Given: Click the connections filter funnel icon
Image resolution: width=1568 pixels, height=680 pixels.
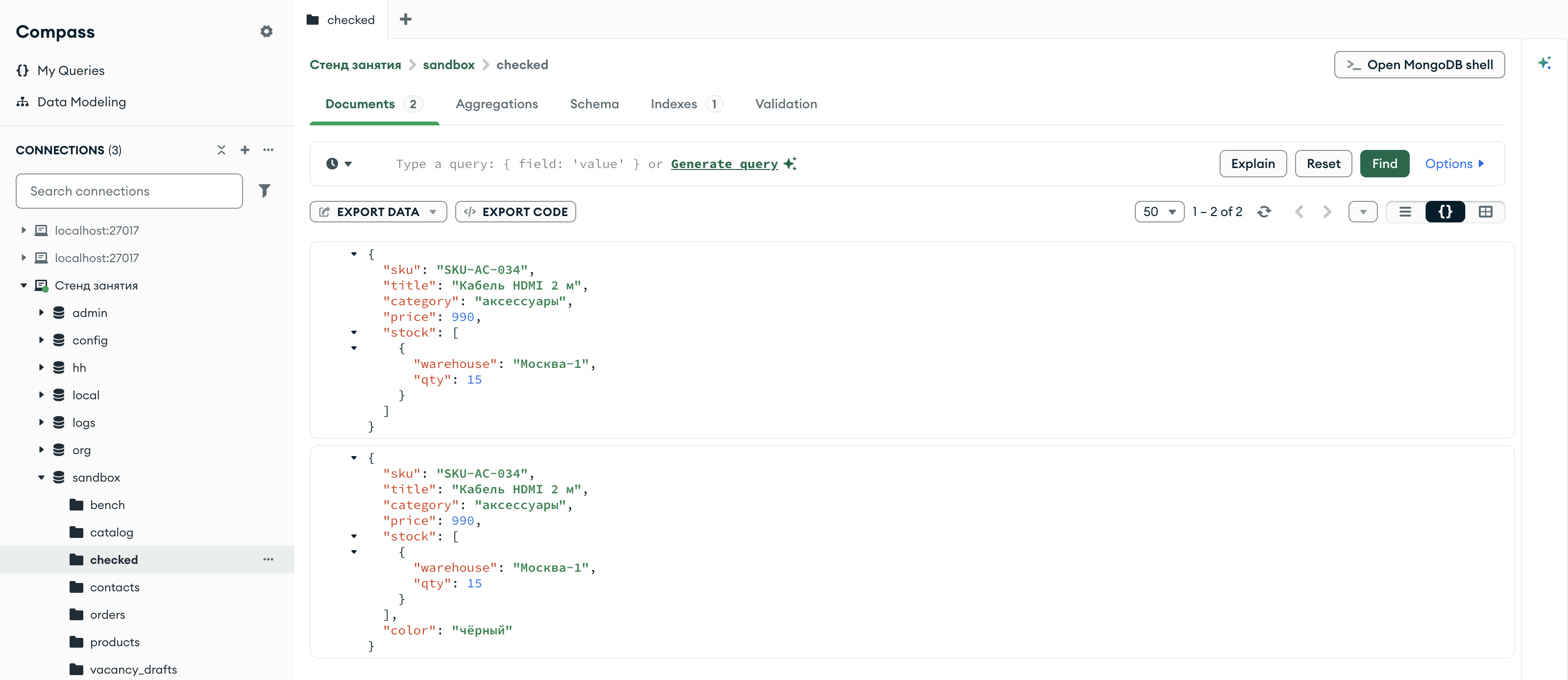Looking at the screenshot, I should [x=264, y=191].
